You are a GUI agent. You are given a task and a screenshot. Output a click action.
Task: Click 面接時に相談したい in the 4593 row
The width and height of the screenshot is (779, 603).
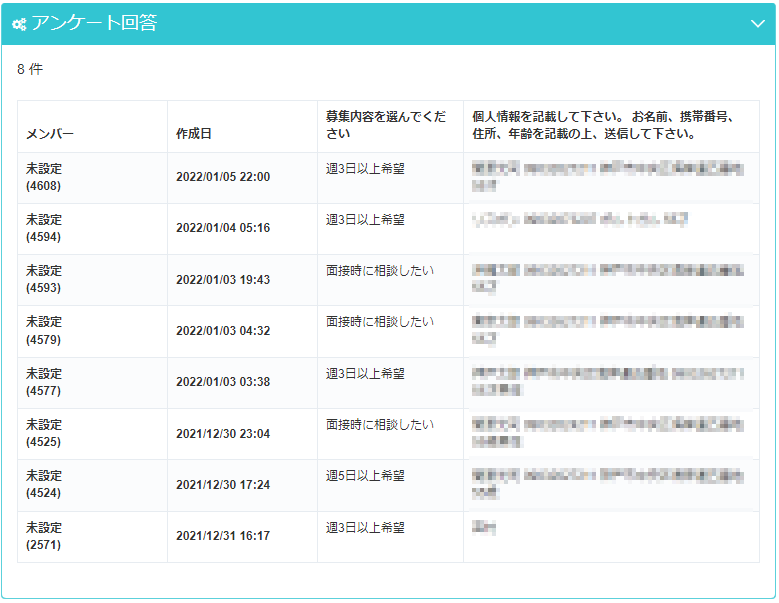(380, 271)
